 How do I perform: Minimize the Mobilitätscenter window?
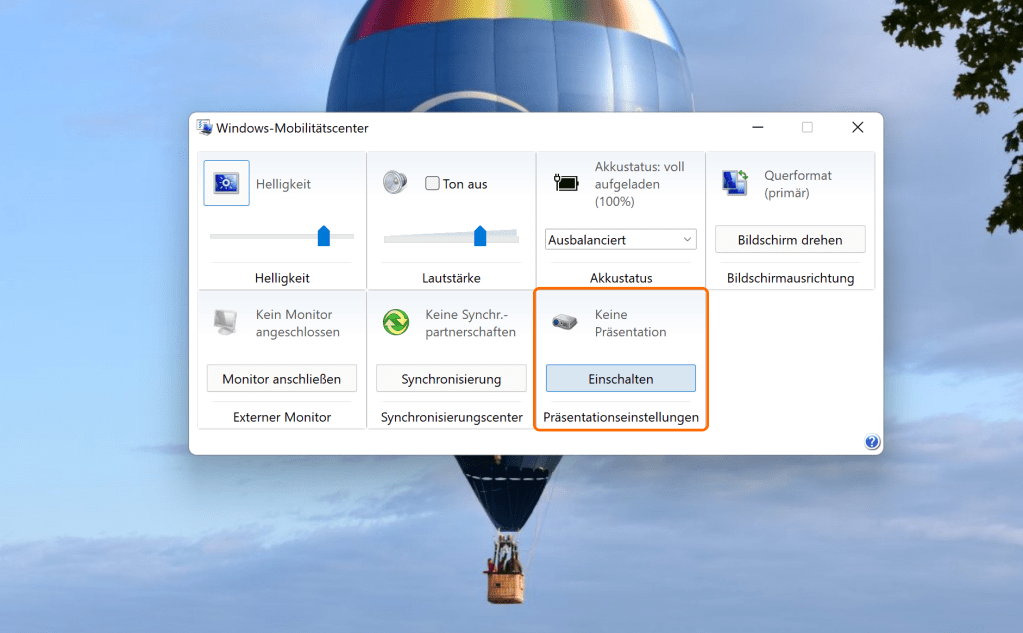758,128
